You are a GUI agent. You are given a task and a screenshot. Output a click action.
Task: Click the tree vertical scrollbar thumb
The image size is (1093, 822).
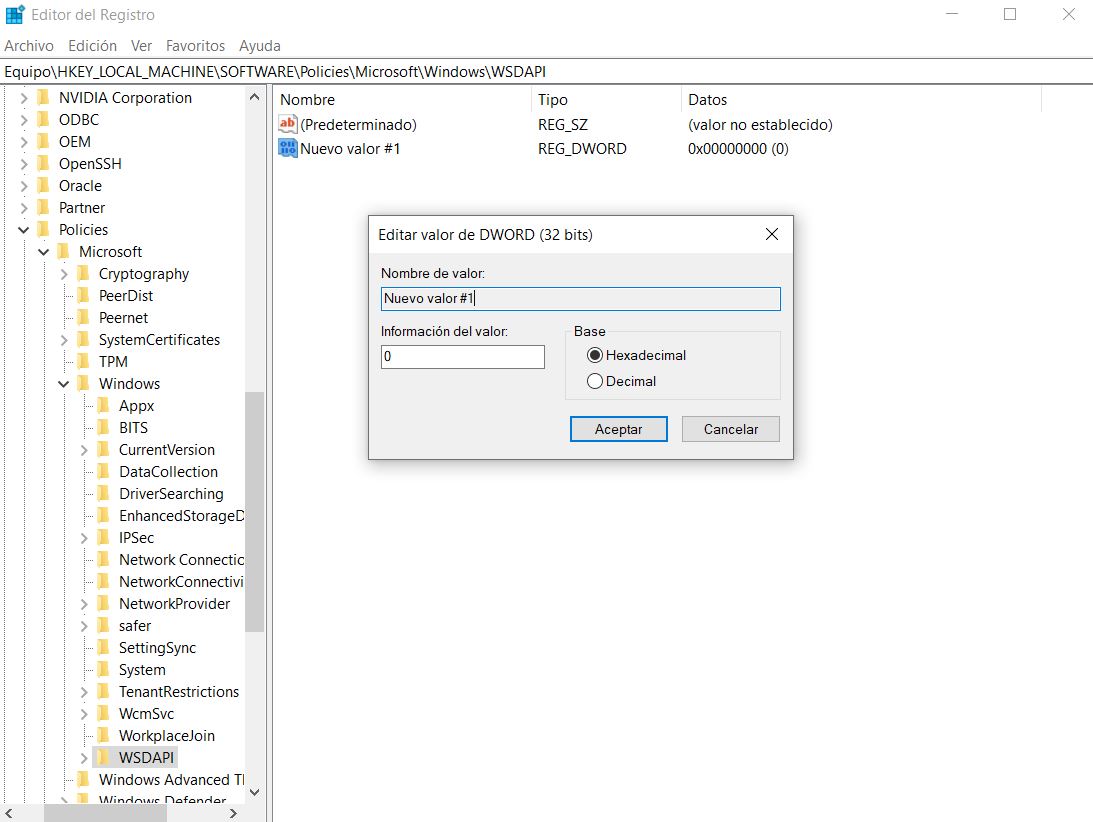click(254, 512)
